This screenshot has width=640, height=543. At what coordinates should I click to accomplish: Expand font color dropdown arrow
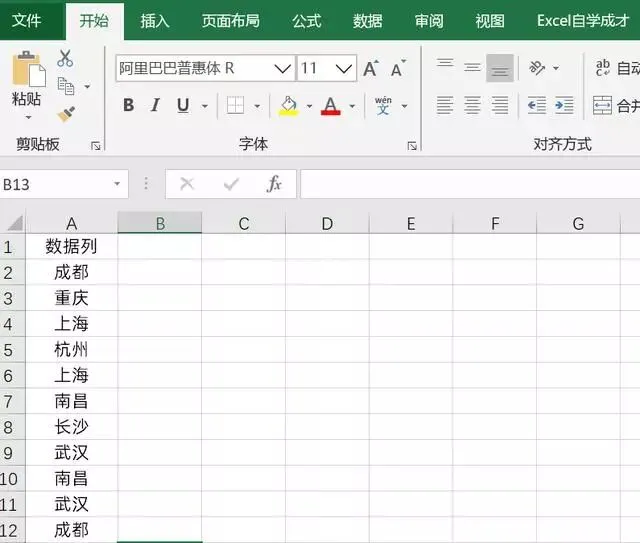[x=352, y=106]
